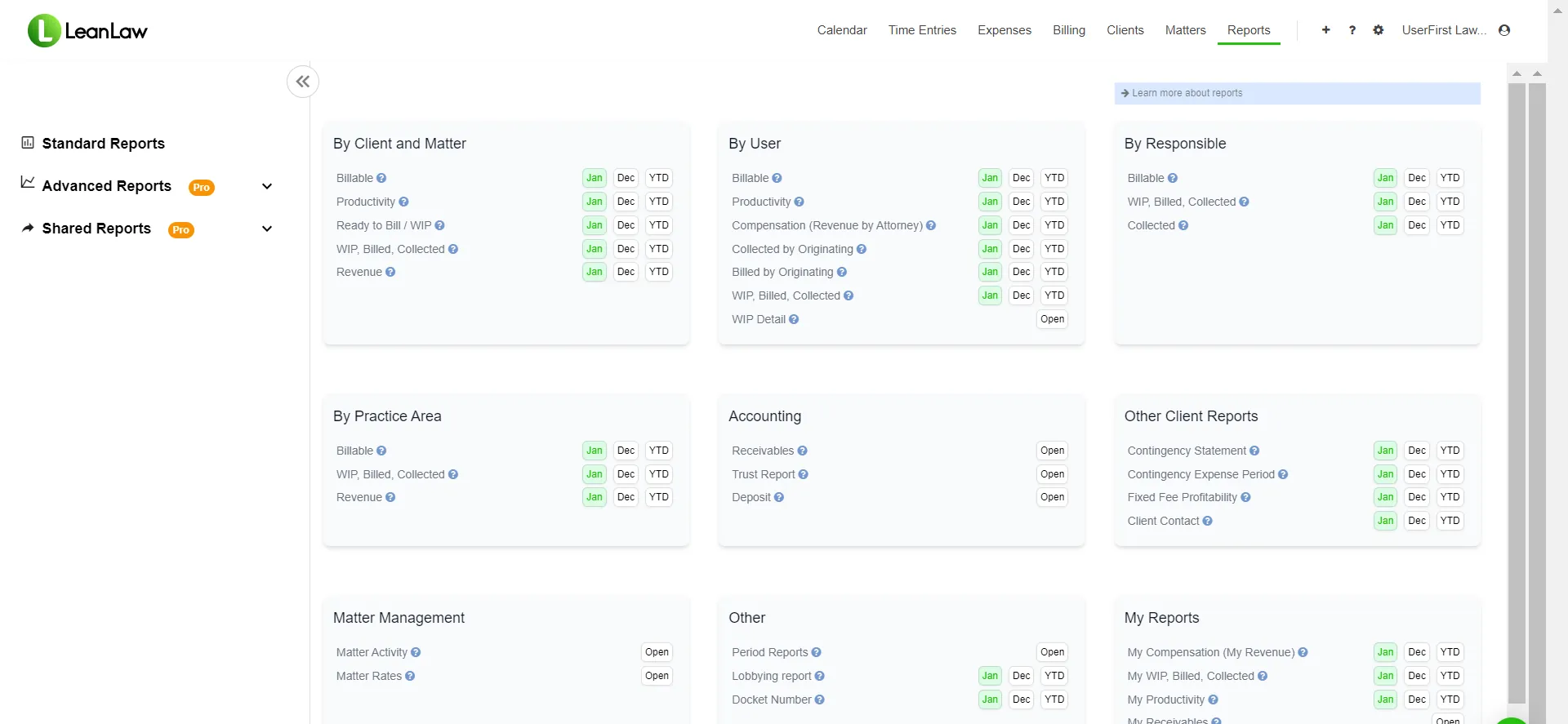The width and height of the screenshot is (1568, 724).
Task: Select YTD for Fixed Fee Profitability
Action: click(1450, 497)
